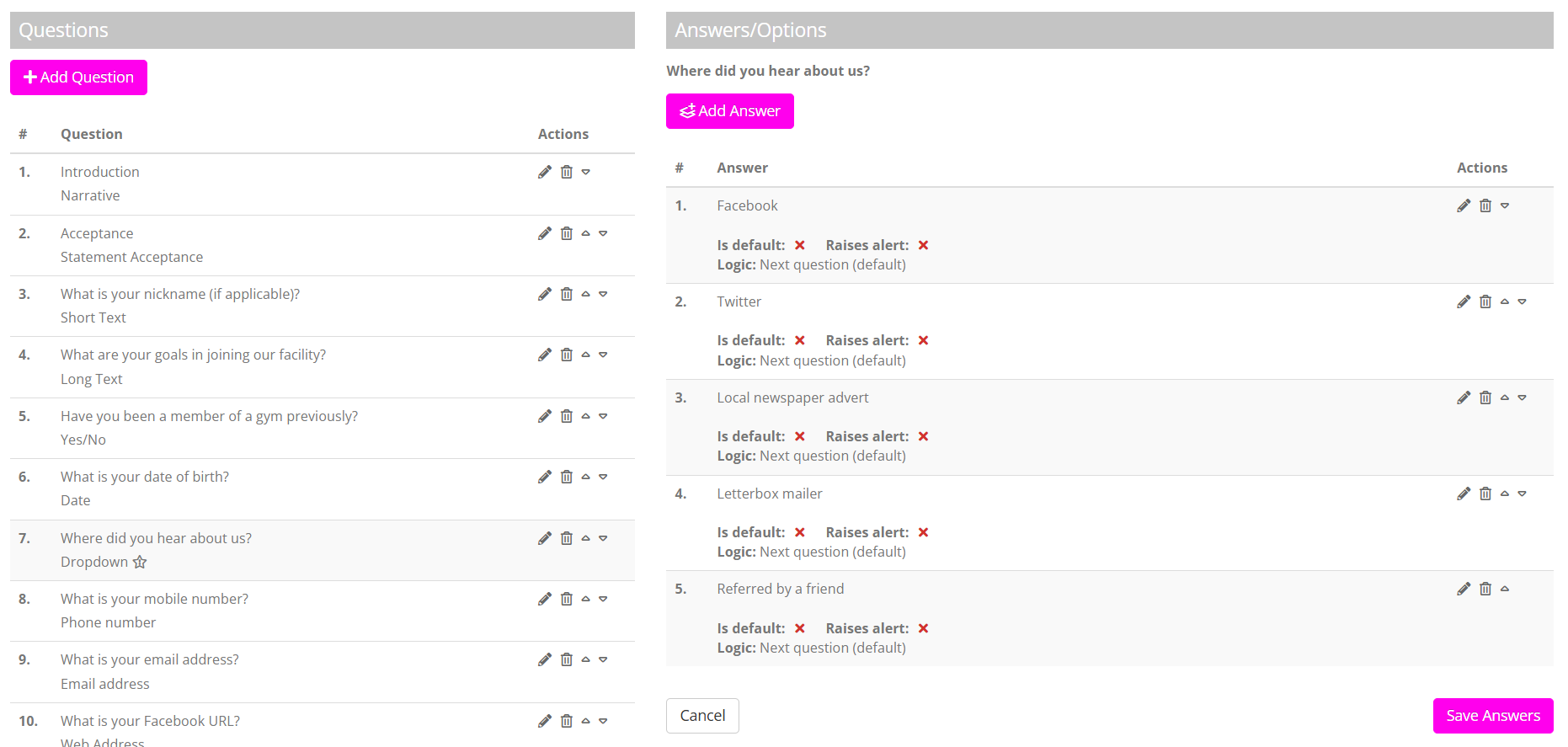1568x747 pixels.
Task: Click the pencil icon for Facebook answer
Action: tap(1464, 205)
